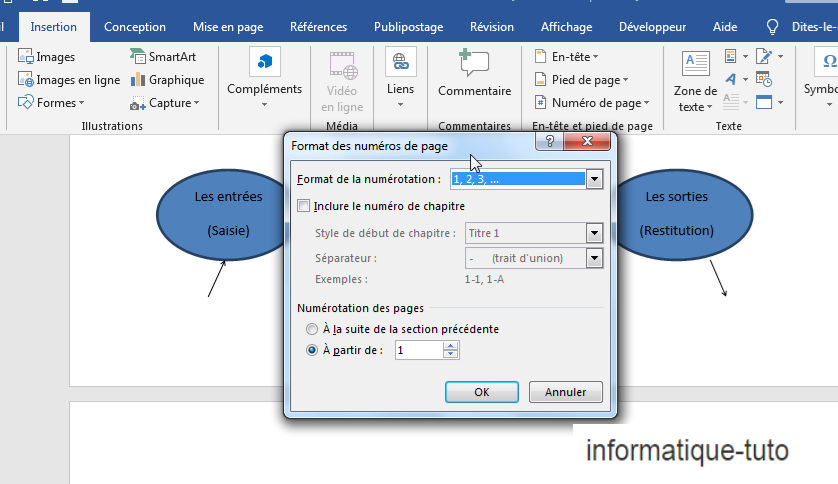
Task: Switch to the Mise en page tab
Action: tap(228, 27)
